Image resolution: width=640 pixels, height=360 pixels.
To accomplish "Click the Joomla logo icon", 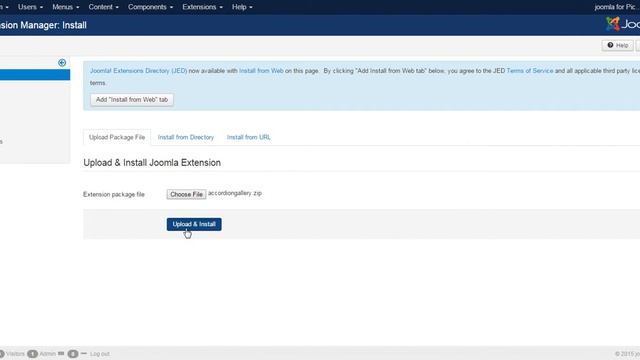I will coord(612,24).
